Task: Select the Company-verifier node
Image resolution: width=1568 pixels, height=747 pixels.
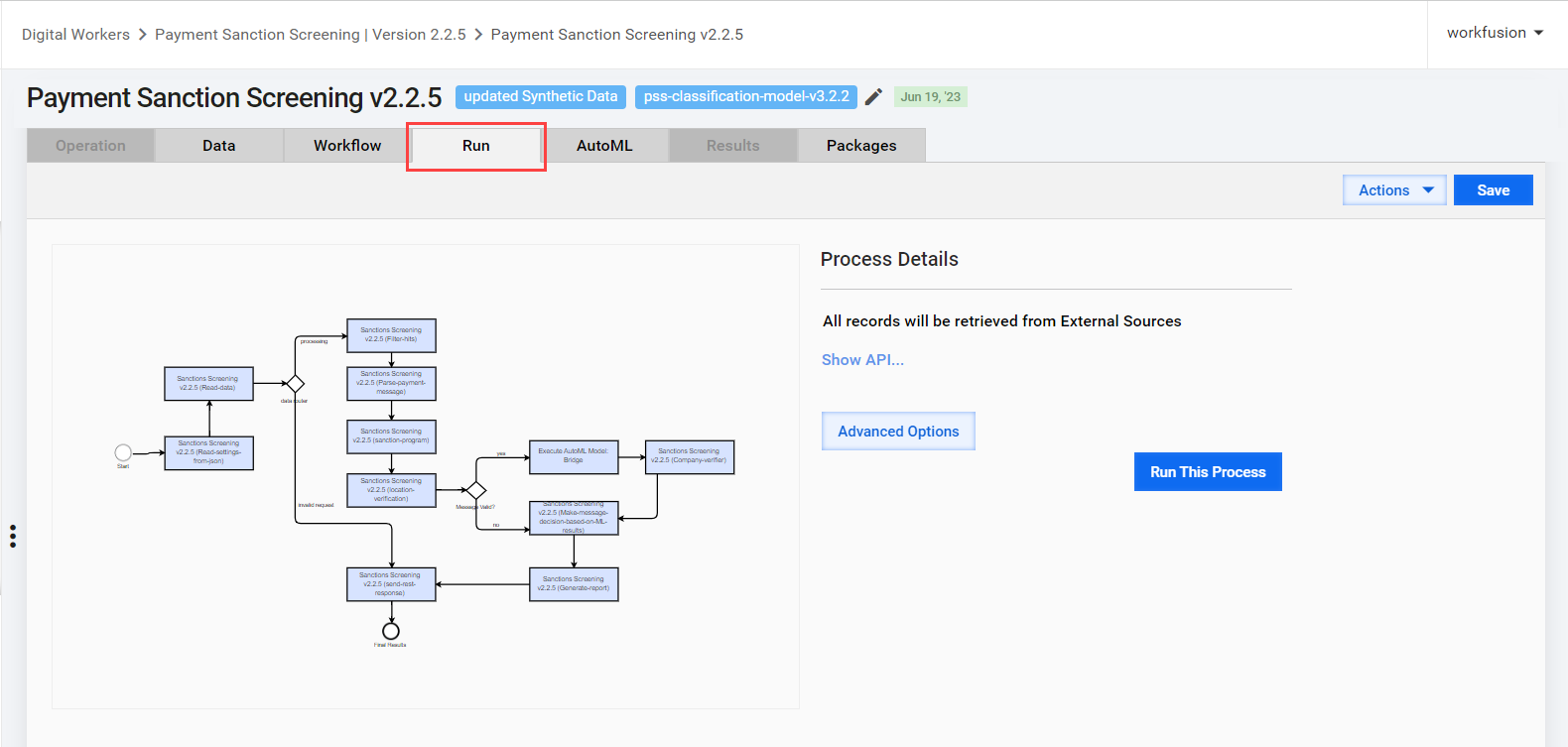Action: pyautogui.click(x=690, y=456)
